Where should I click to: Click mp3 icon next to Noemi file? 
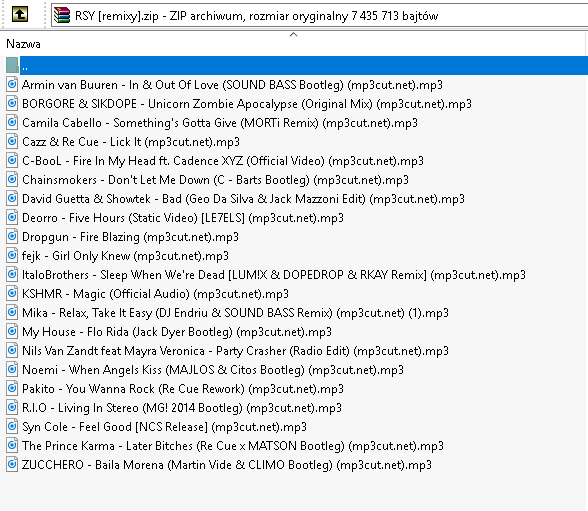[x=12, y=370]
